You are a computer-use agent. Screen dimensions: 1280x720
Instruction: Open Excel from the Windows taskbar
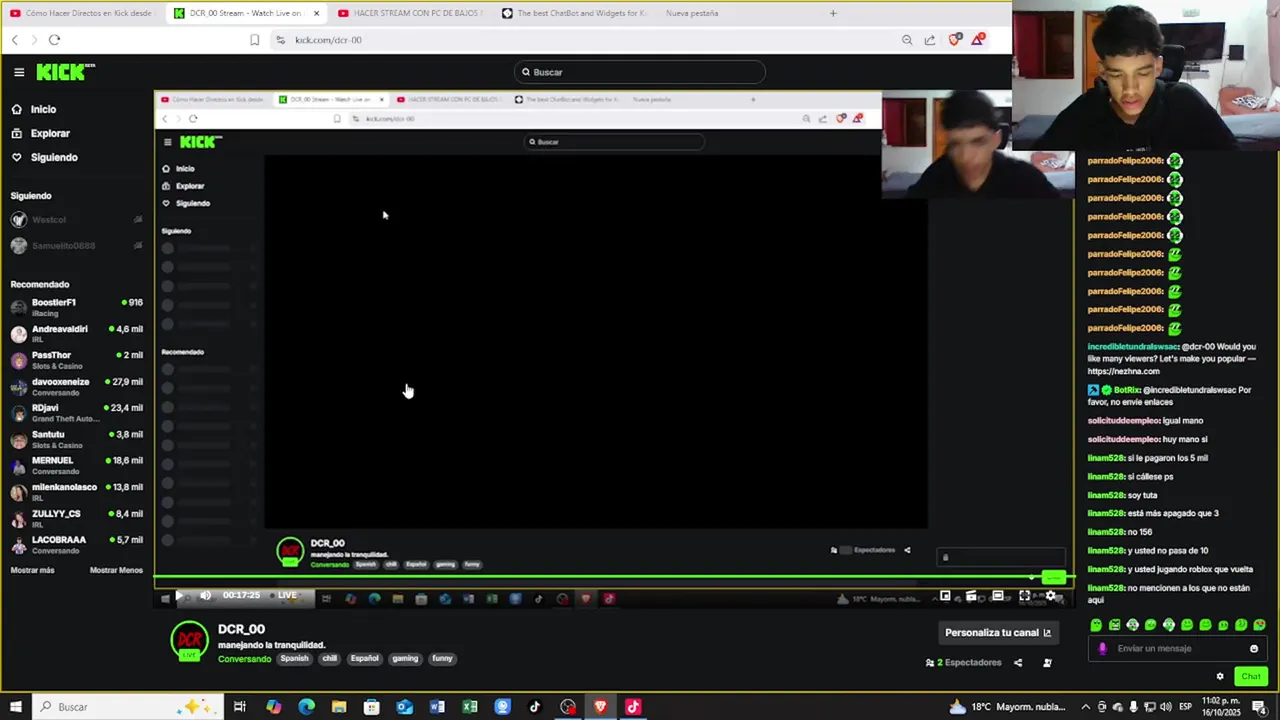470,707
